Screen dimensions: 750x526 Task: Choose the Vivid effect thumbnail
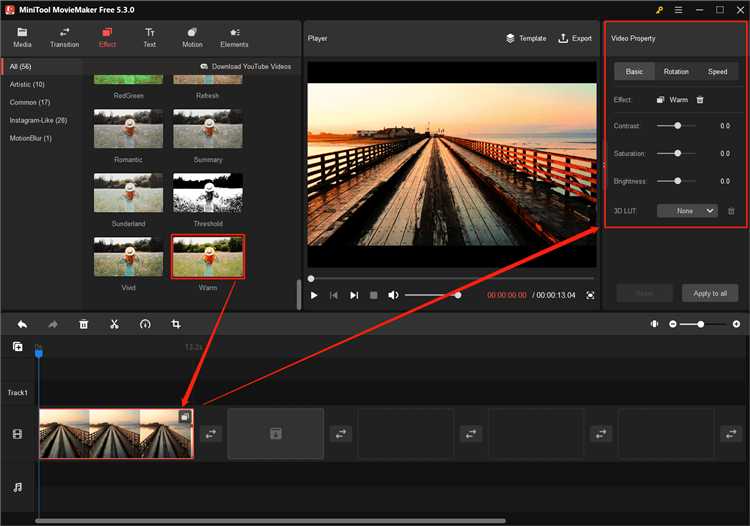click(128, 256)
